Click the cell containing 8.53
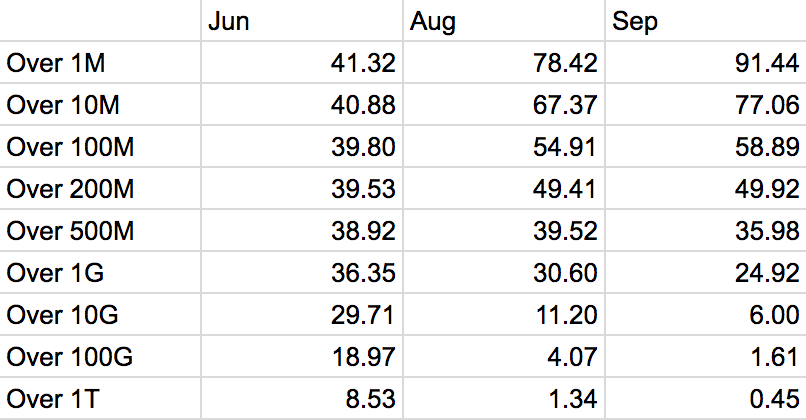Viewport: 806px width, 420px height. (302, 398)
